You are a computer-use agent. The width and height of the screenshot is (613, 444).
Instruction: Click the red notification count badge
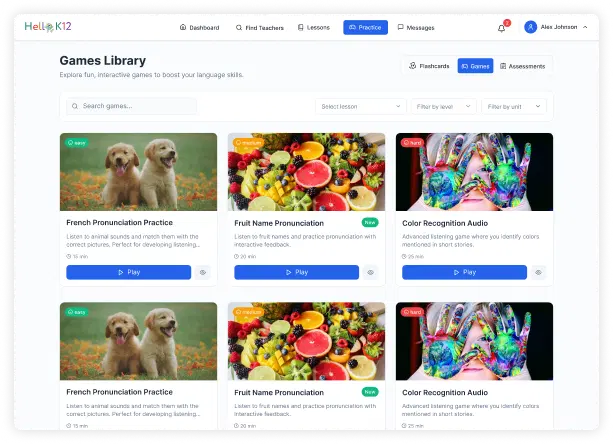(507, 23)
